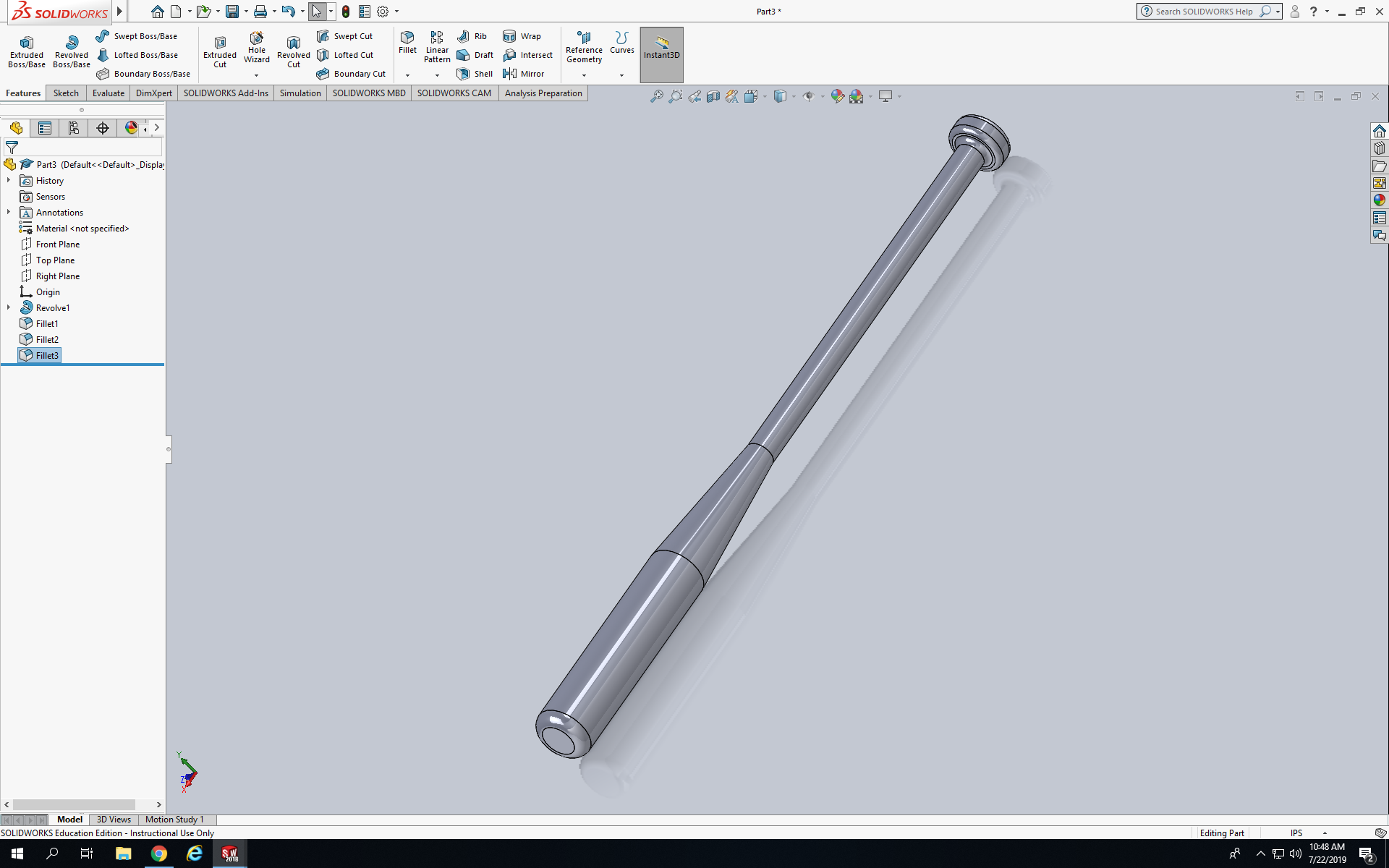Open the Motion Study 1 tab
This screenshot has height=868, width=1389.
coord(174,820)
